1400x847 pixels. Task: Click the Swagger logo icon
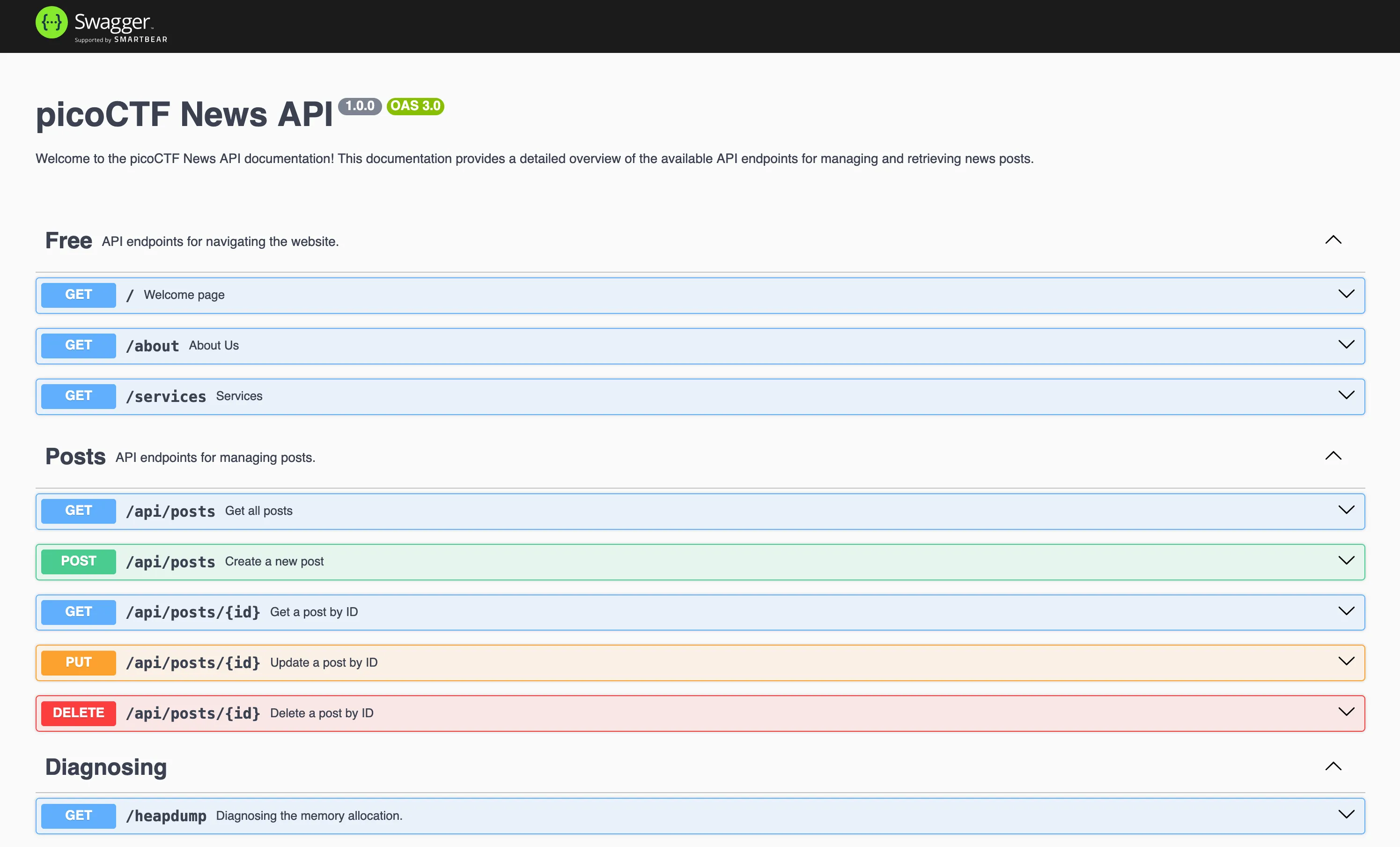(x=52, y=23)
